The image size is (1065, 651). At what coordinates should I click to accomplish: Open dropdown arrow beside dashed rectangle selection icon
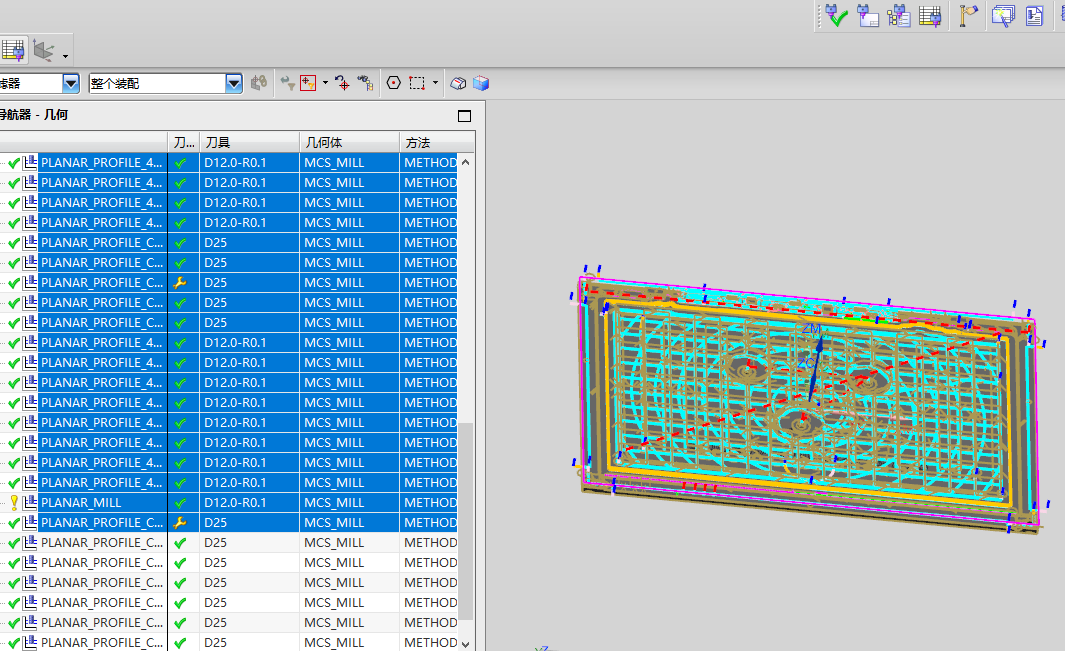coord(436,83)
